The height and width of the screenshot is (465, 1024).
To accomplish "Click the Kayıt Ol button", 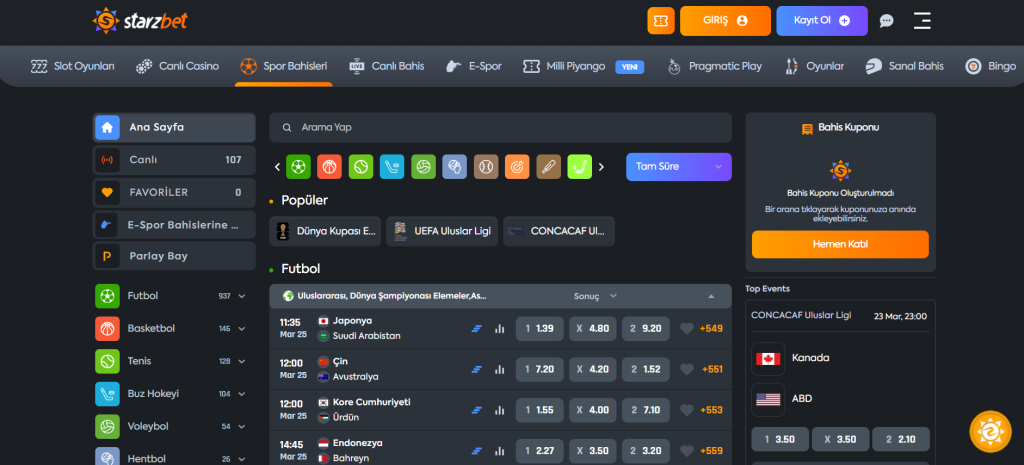I will point(822,21).
